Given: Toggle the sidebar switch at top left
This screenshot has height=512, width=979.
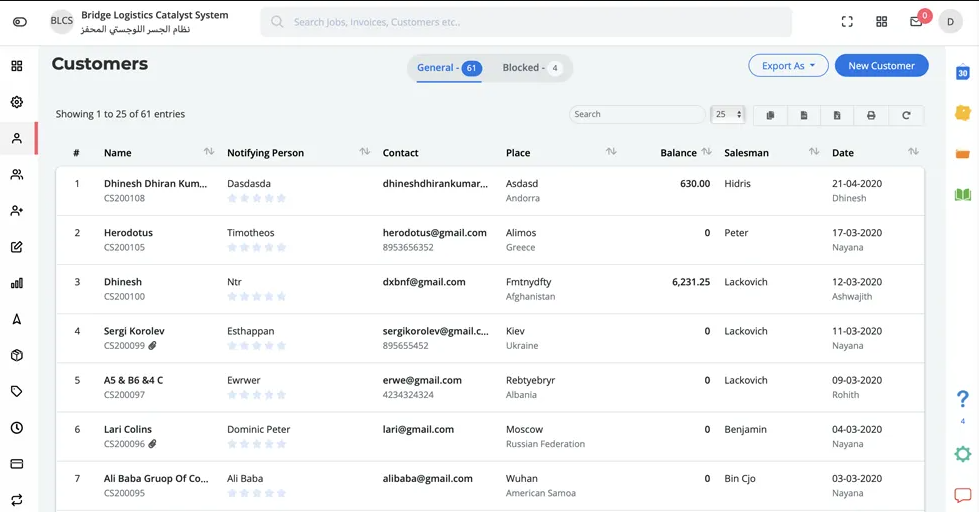Looking at the screenshot, I should coord(20,22).
